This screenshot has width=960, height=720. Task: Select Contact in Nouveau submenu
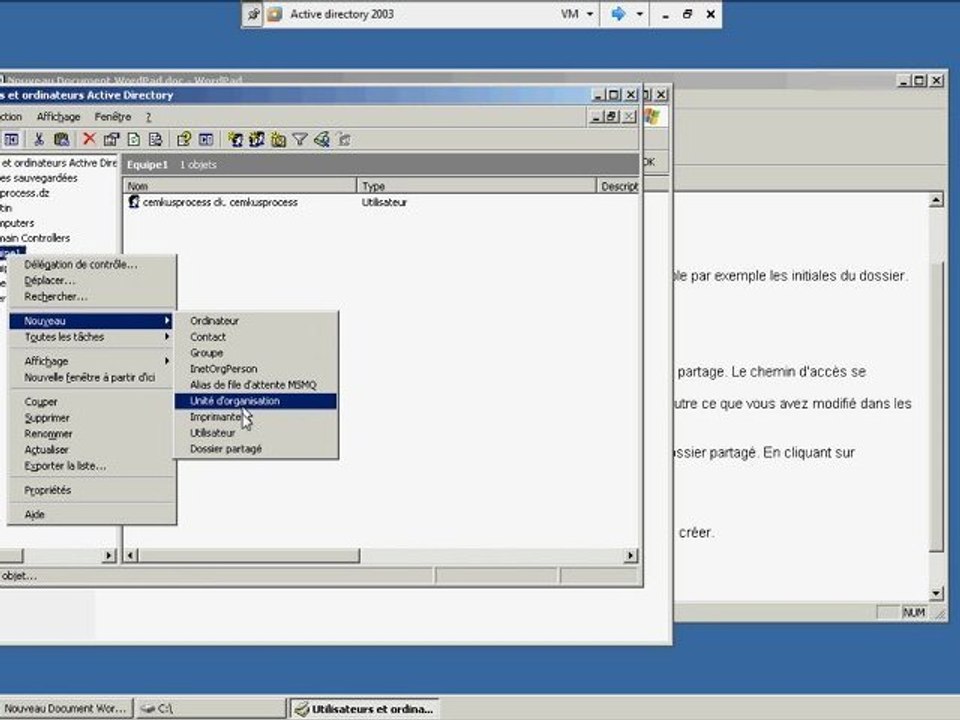(x=256, y=336)
